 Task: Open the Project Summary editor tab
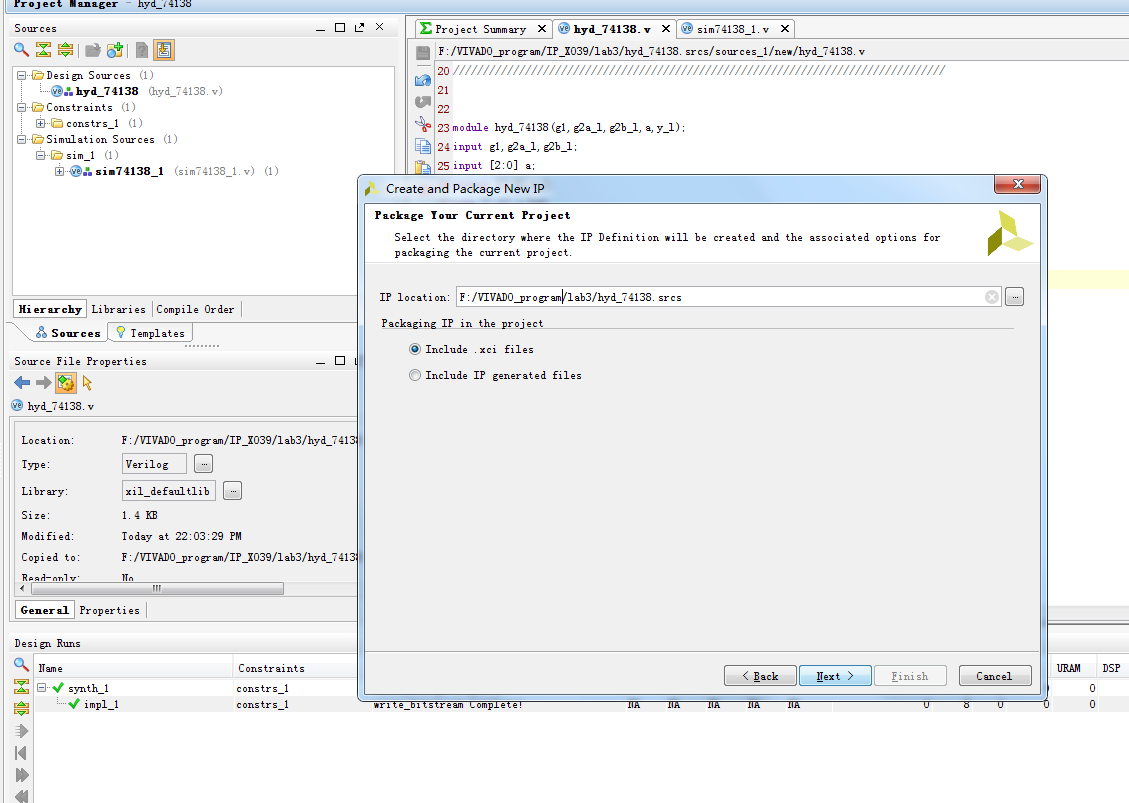[480, 29]
